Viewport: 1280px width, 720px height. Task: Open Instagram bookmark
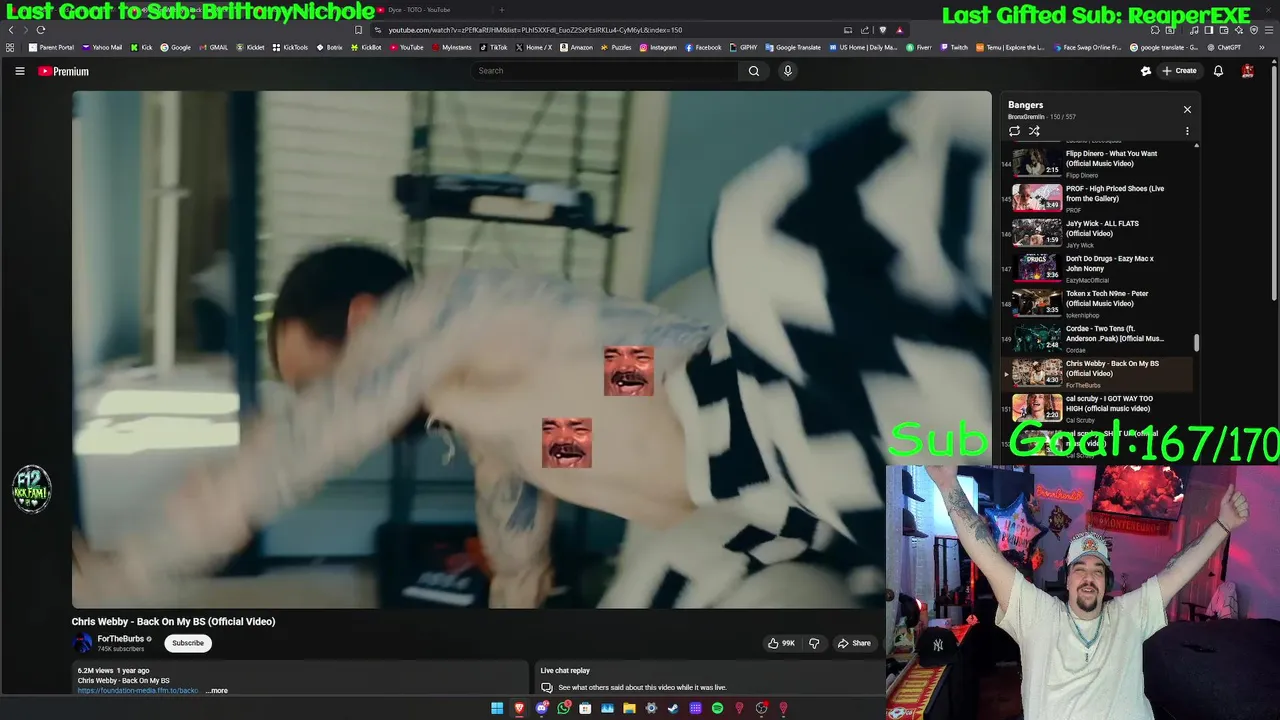click(x=658, y=47)
